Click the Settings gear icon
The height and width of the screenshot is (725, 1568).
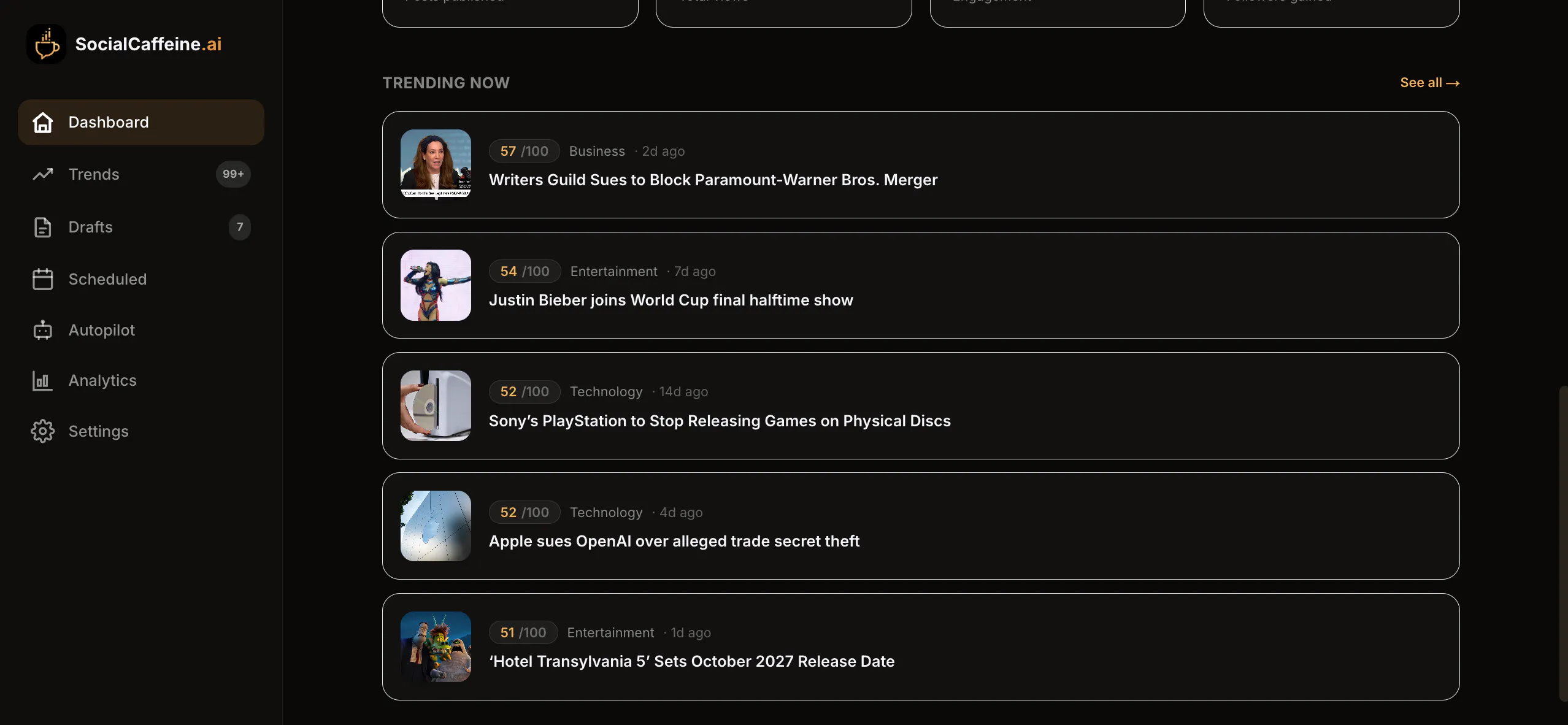(42, 431)
